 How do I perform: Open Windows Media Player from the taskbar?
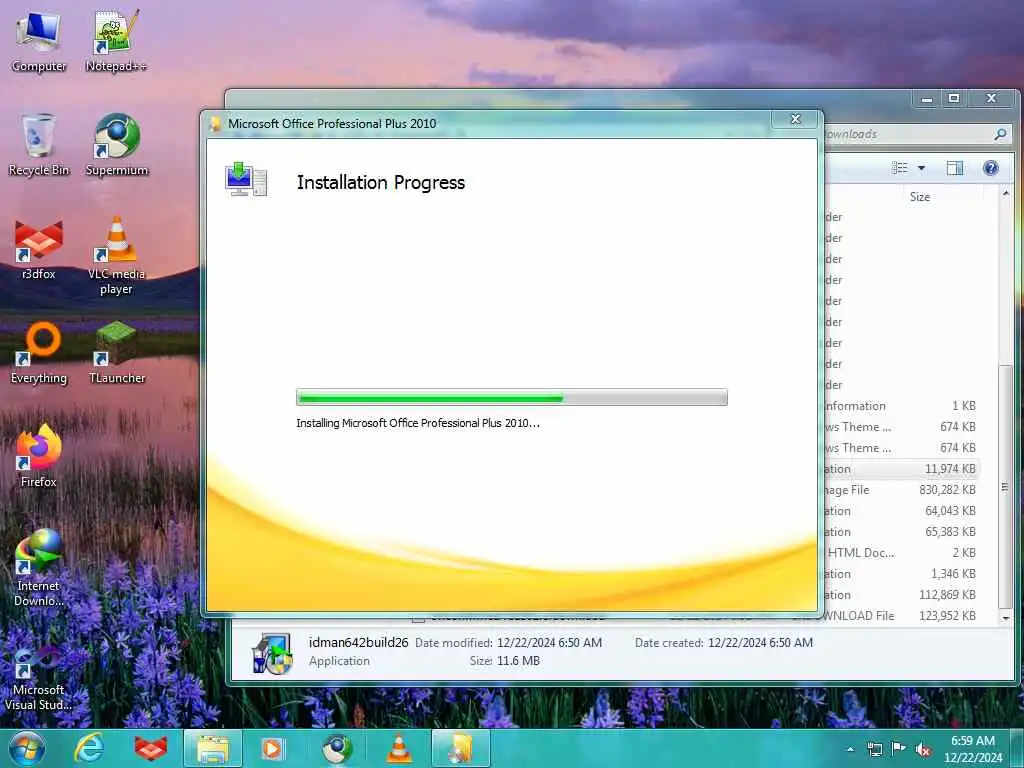tap(273, 748)
